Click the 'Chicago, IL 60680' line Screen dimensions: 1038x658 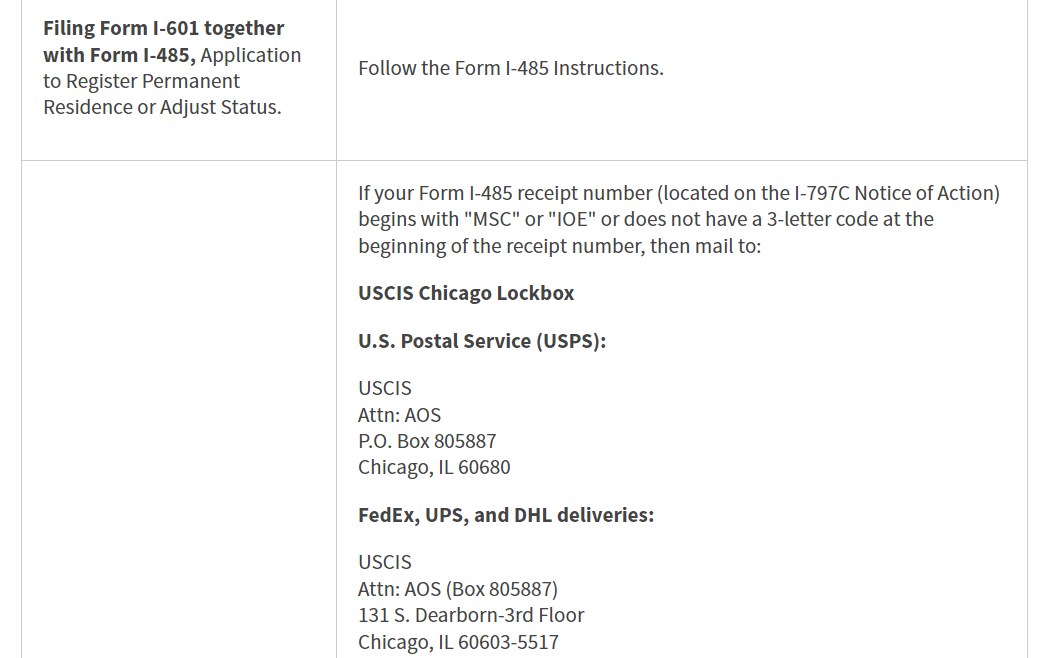pyautogui.click(x=434, y=467)
